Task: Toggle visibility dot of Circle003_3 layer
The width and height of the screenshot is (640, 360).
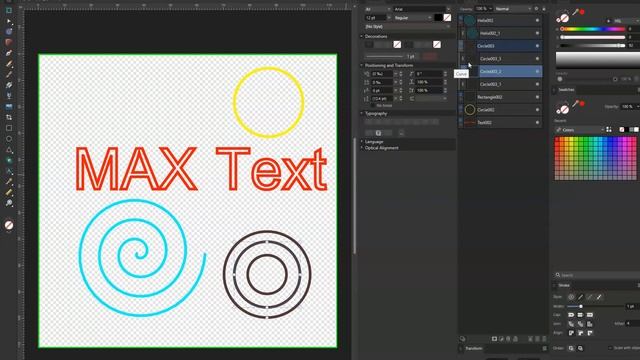Action: click(537, 59)
